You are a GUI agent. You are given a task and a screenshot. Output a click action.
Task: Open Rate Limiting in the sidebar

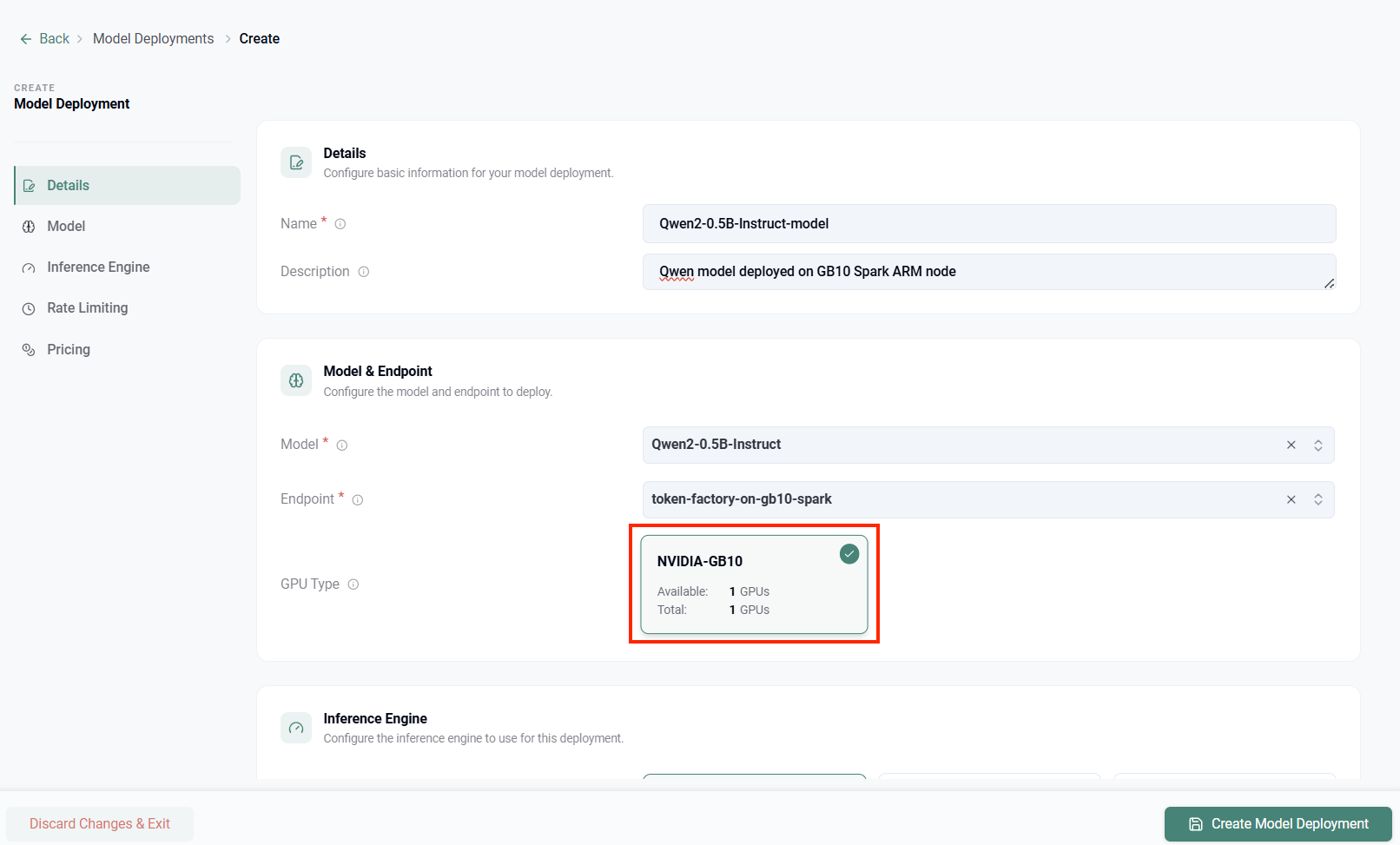click(128, 308)
